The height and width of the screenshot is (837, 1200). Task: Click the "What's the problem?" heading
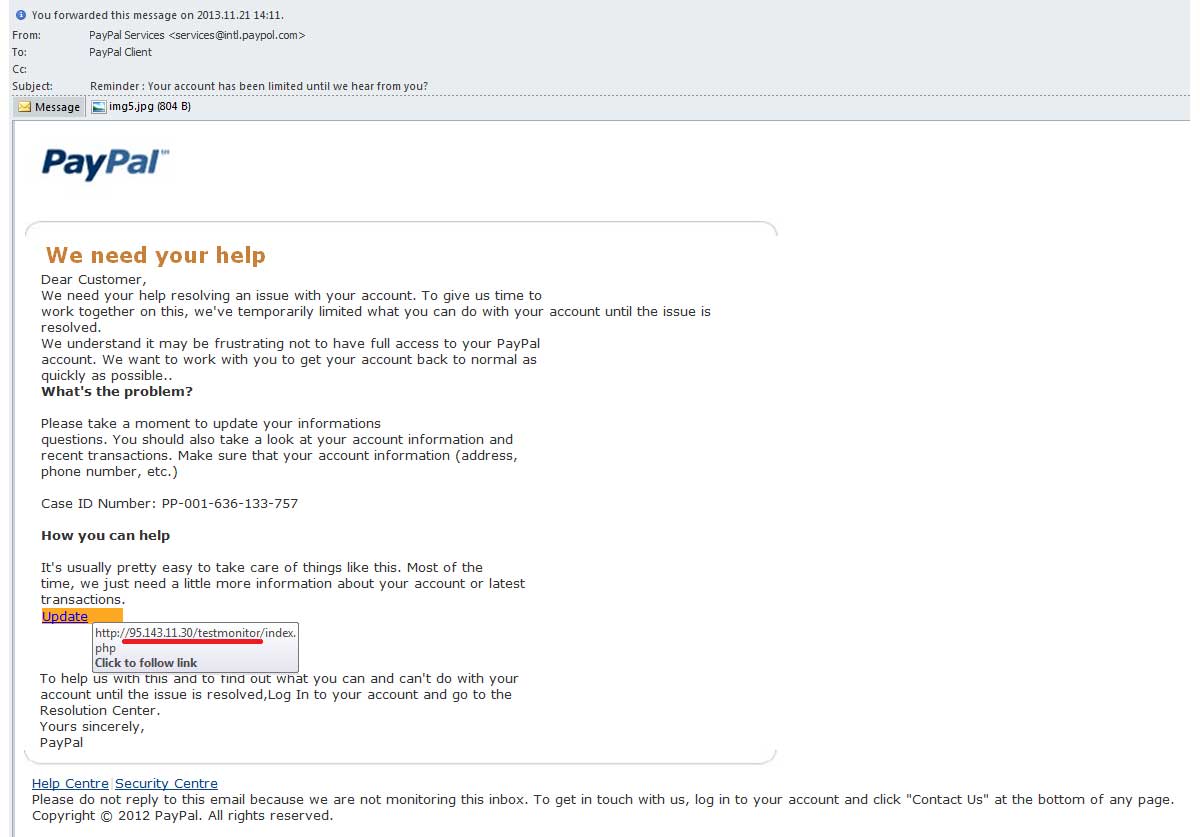click(117, 392)
